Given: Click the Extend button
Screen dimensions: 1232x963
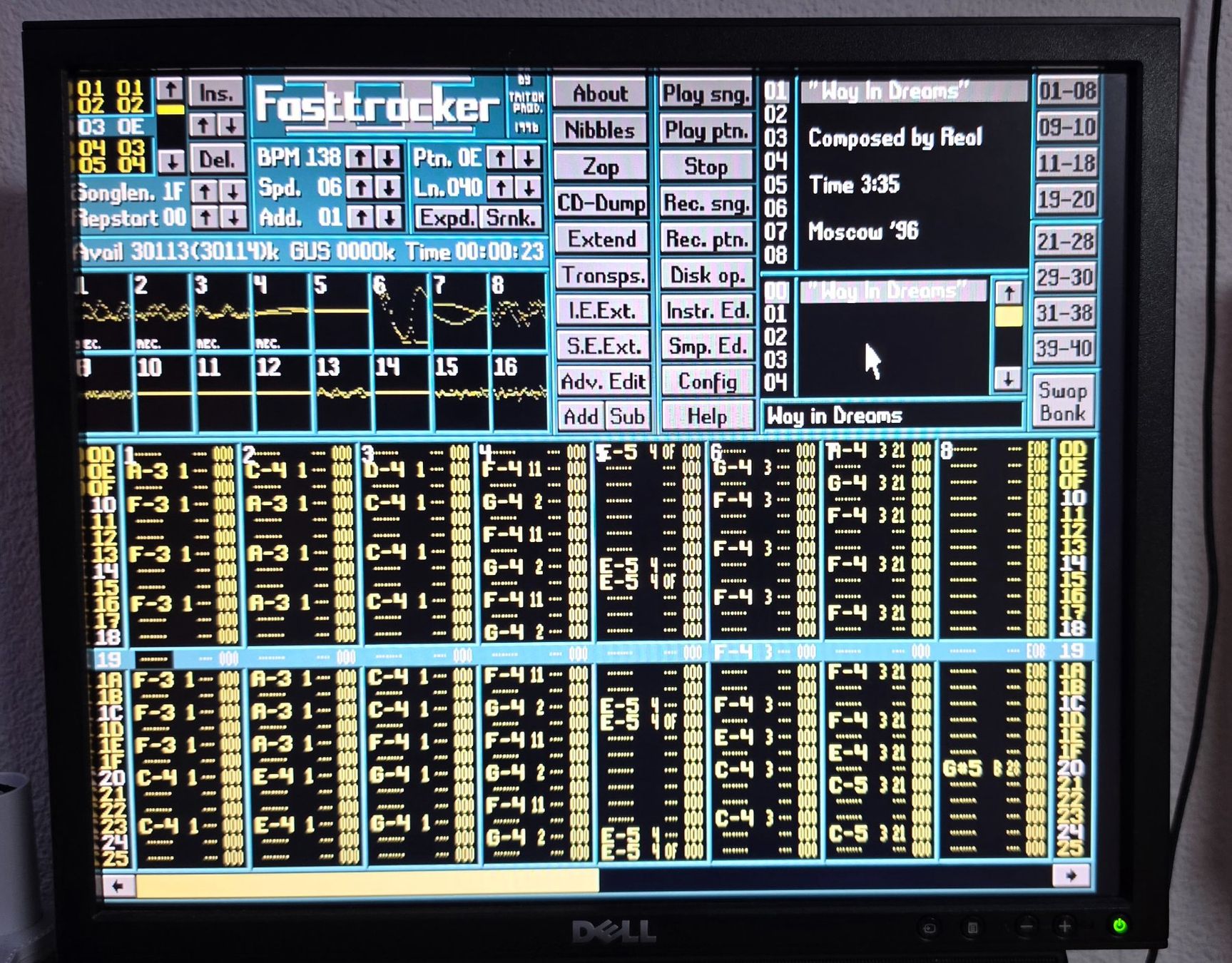Looking at the screenshot, I should pyautogui.click(x=602, y=239).
